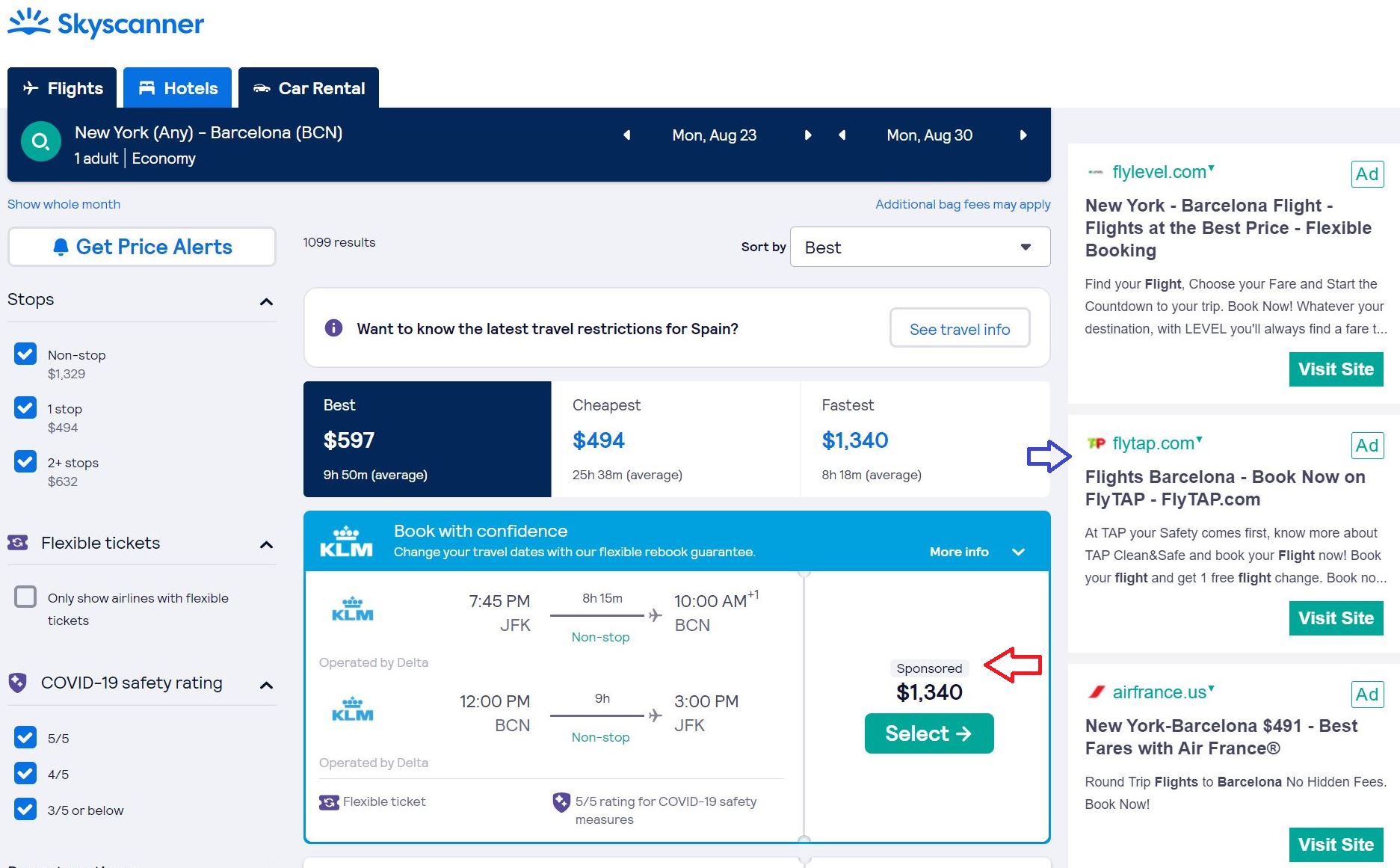The image size is (1400, 868).
Task: Switch to the Flights tab
Action: 62,88
